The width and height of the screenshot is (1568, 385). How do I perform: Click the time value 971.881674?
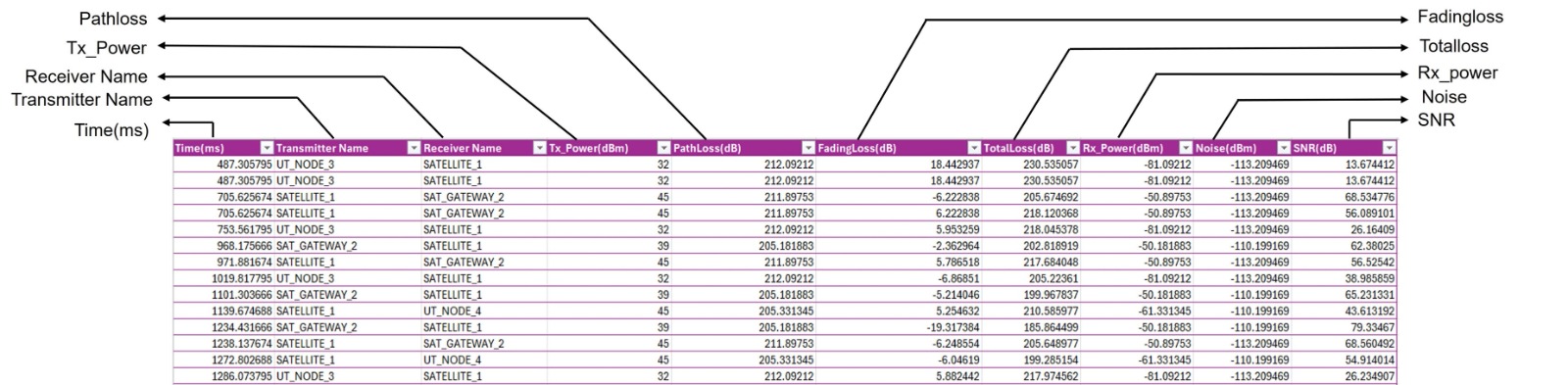coord(245,263)
